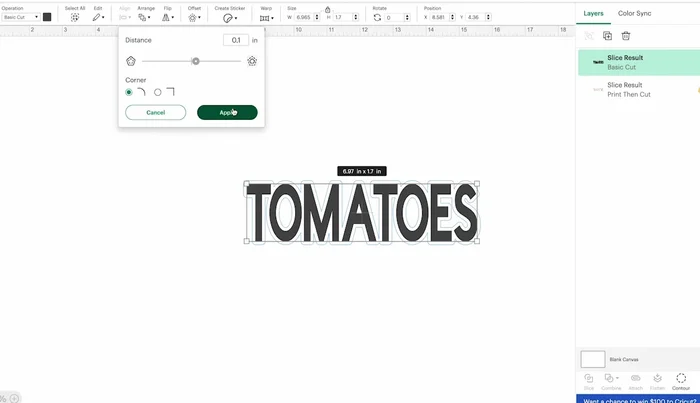The image size is (700, 403).
Task: Toggle the size aspect ratio lock
Action: [x=327, y=9]
